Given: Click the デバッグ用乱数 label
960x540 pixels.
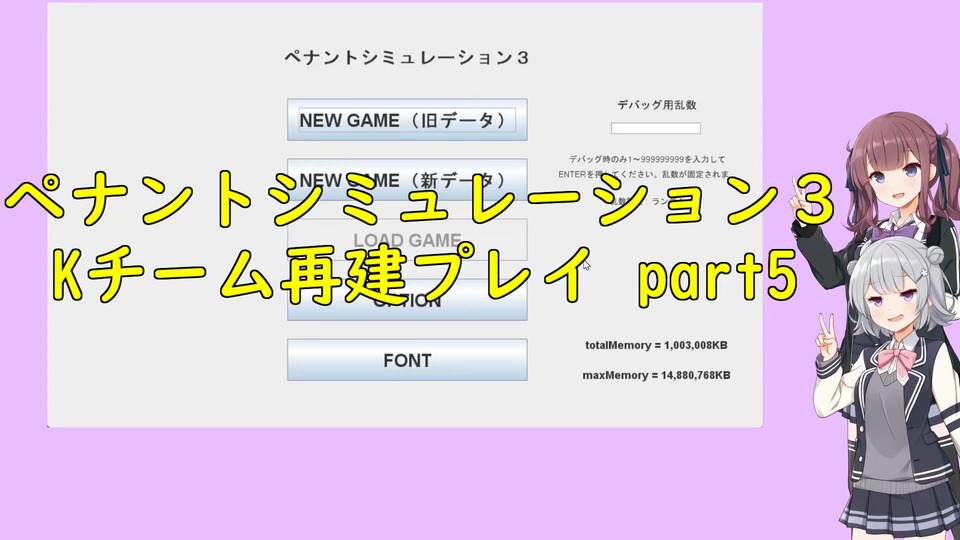Looking at the screenshot, I should [x=656, y=105].
